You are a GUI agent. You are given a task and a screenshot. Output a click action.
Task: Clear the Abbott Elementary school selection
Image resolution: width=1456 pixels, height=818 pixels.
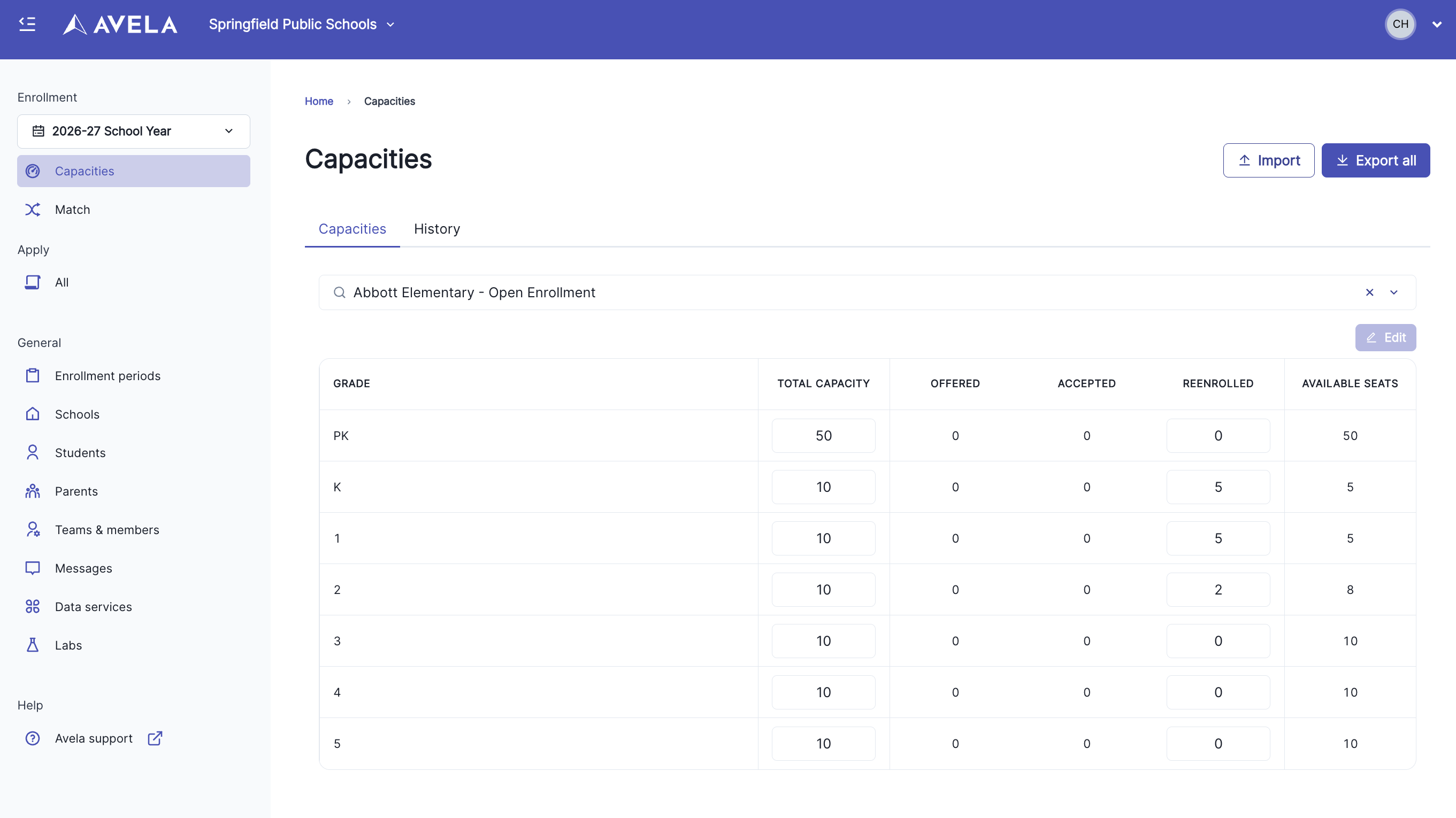[1369, 292]
